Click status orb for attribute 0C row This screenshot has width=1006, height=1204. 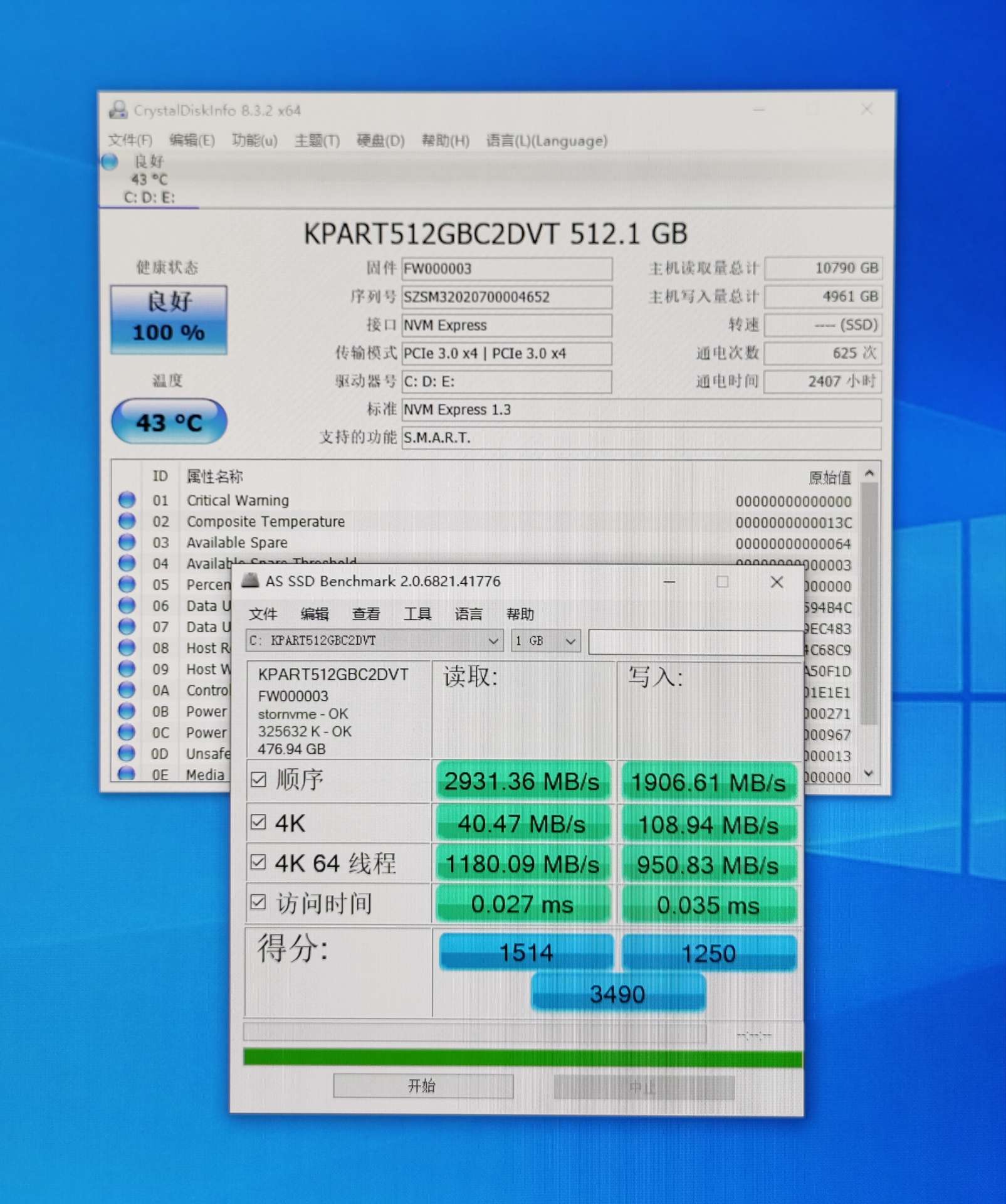127,732
